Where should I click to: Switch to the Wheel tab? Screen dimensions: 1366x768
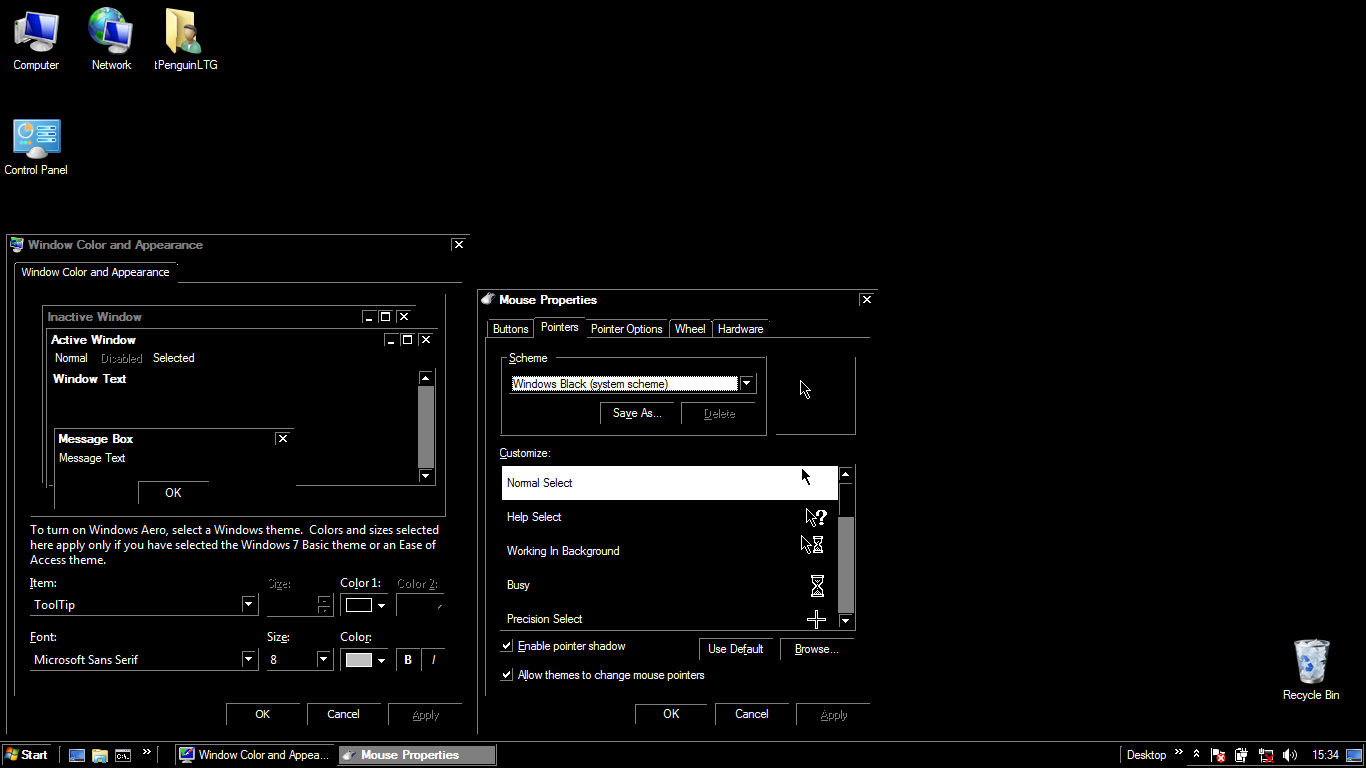tap(690, 329)
